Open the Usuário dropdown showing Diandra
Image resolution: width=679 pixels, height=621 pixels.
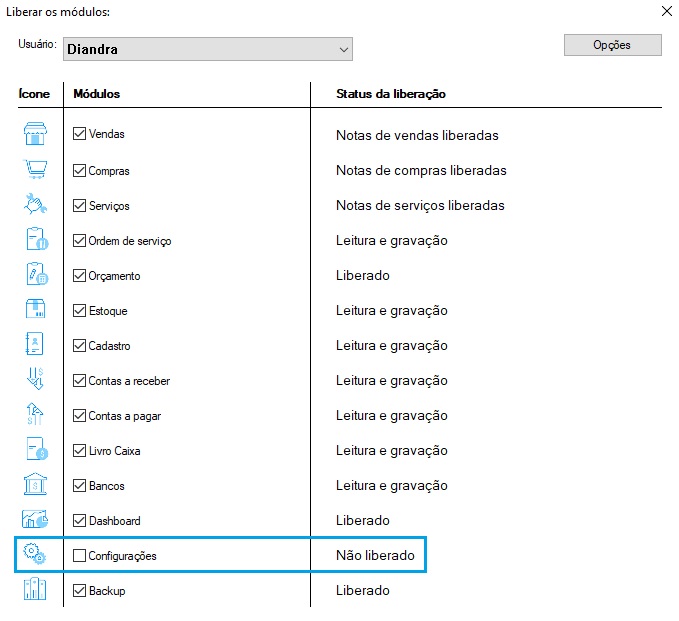pyautogui.click(x=207, y=48)
